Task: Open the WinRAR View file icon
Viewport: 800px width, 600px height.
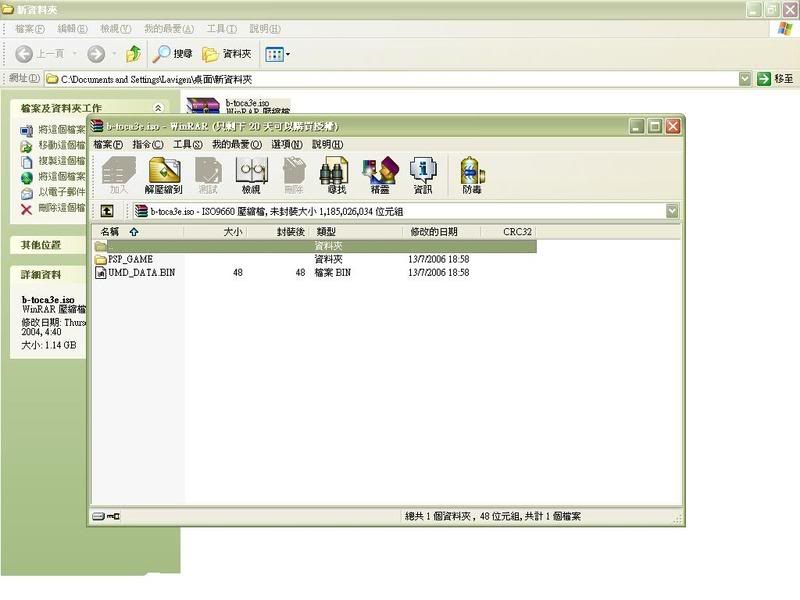Action: pos(250,174)
